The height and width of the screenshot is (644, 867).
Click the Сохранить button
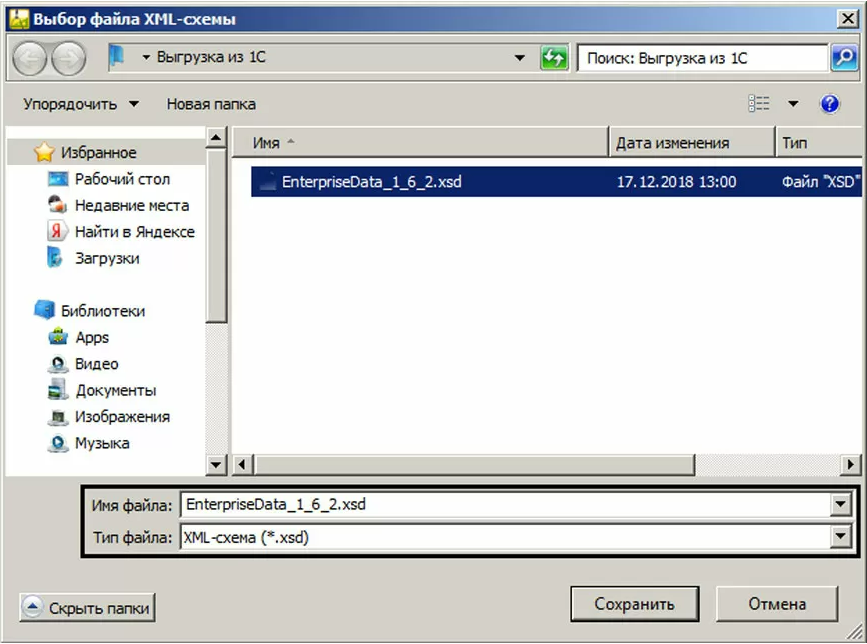tap(635, 604)
